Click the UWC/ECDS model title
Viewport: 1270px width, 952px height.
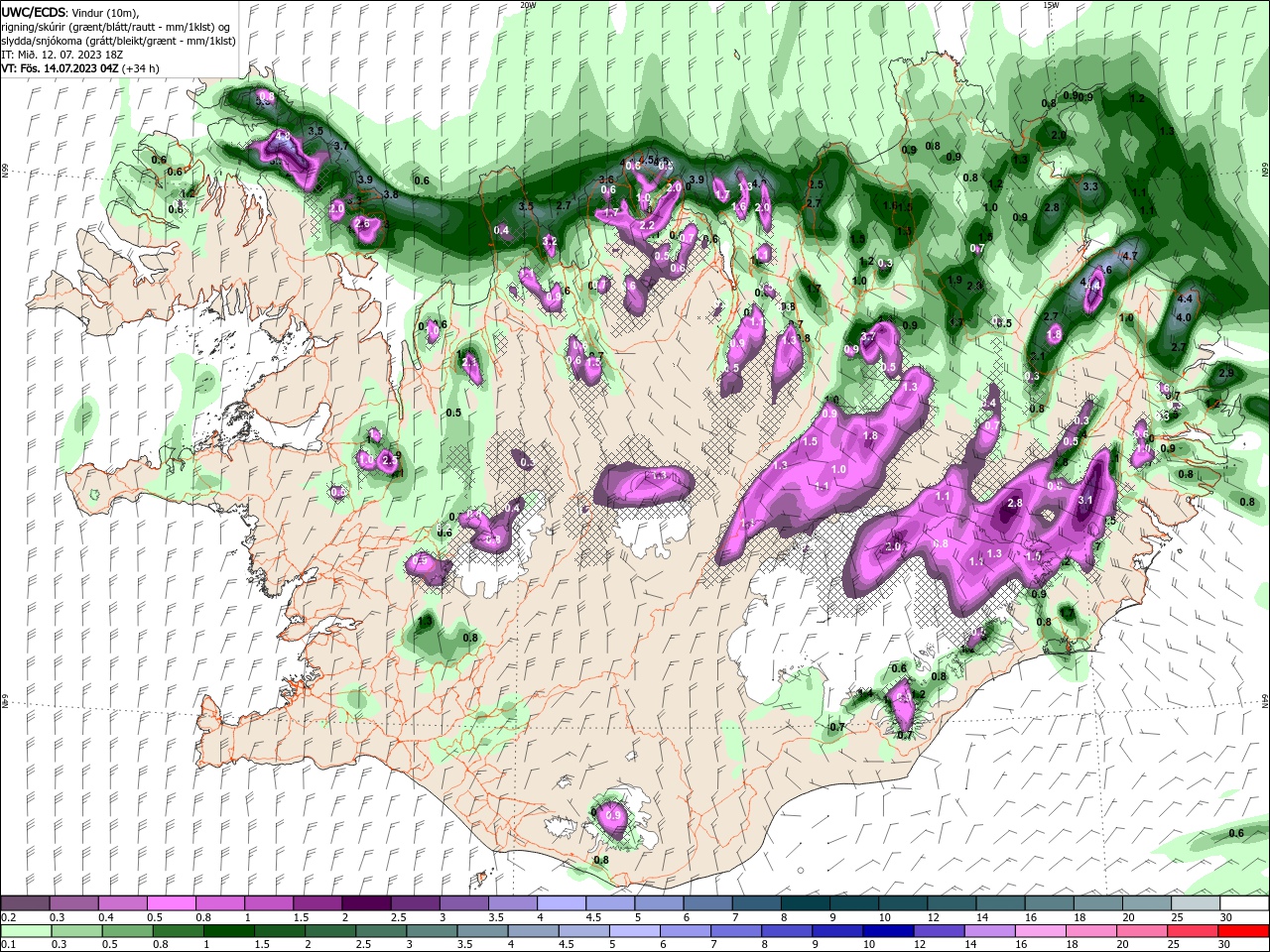click(x=33, y=12)
